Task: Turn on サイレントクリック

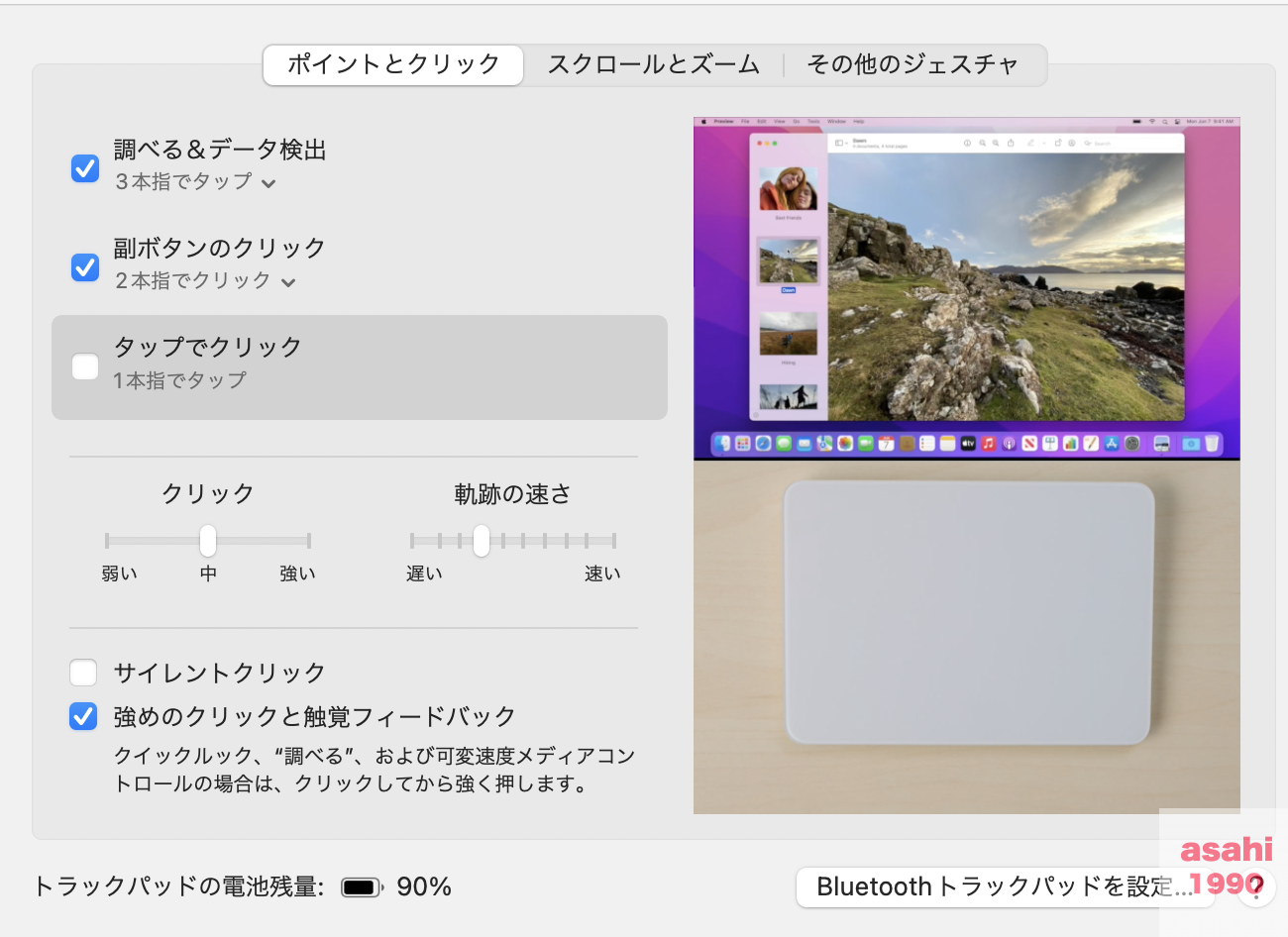Action: [83, 673]
